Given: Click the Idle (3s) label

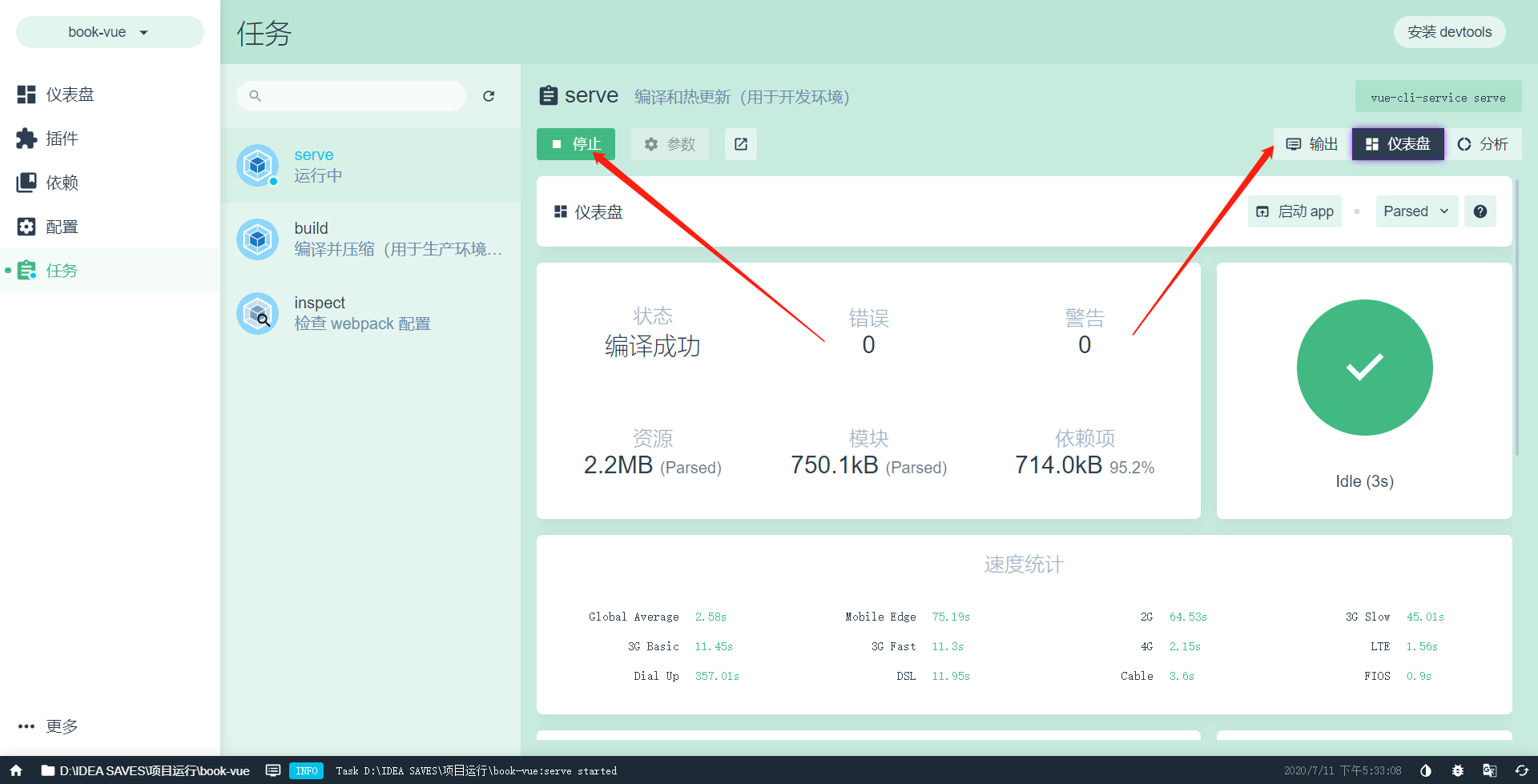Looking at the screenshot, I should [x=1364, y=481].
